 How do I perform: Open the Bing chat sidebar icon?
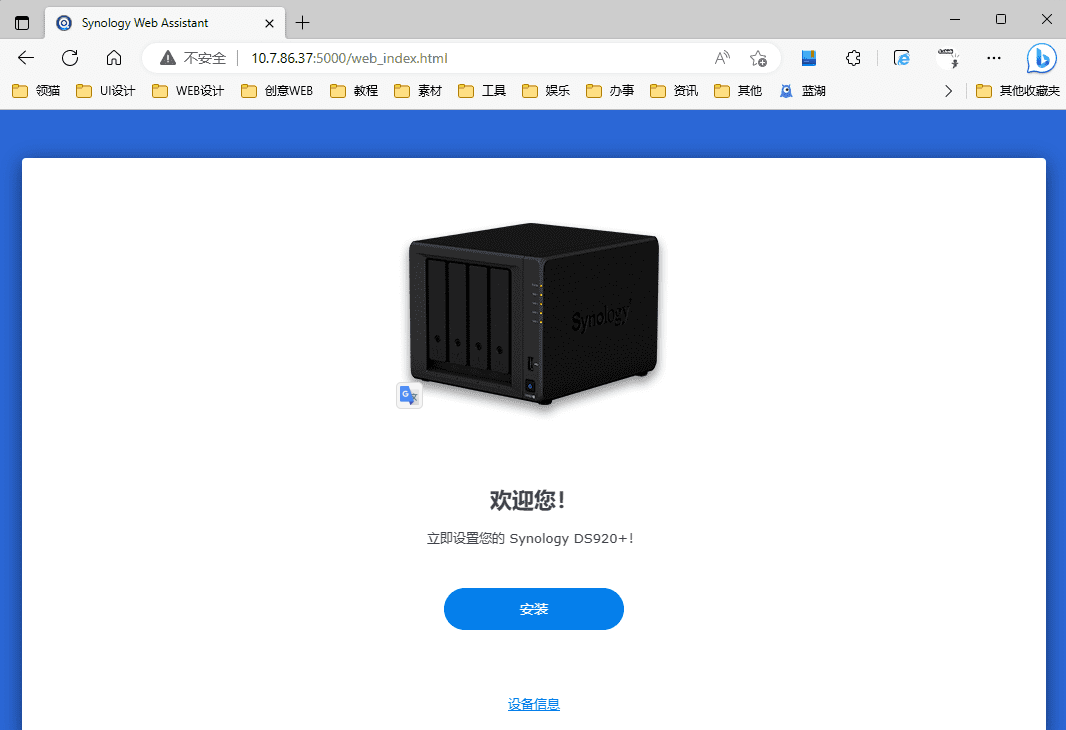[x=1041, y=58]
